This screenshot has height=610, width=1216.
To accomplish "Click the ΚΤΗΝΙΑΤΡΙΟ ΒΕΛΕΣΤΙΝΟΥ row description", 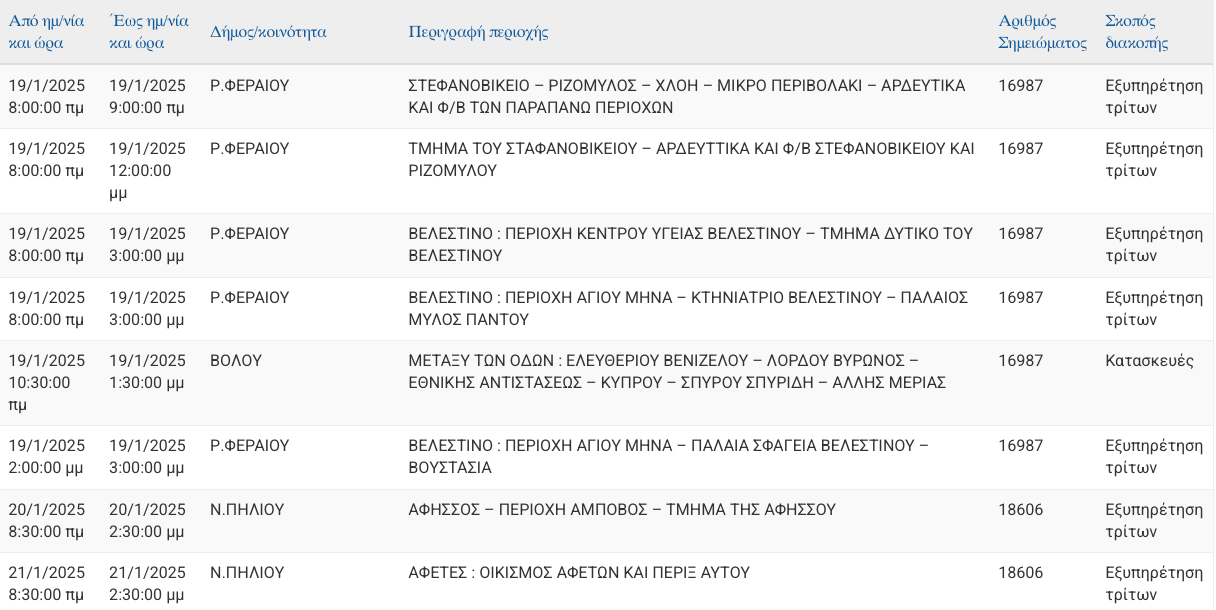I will click(x=688, y=308).
